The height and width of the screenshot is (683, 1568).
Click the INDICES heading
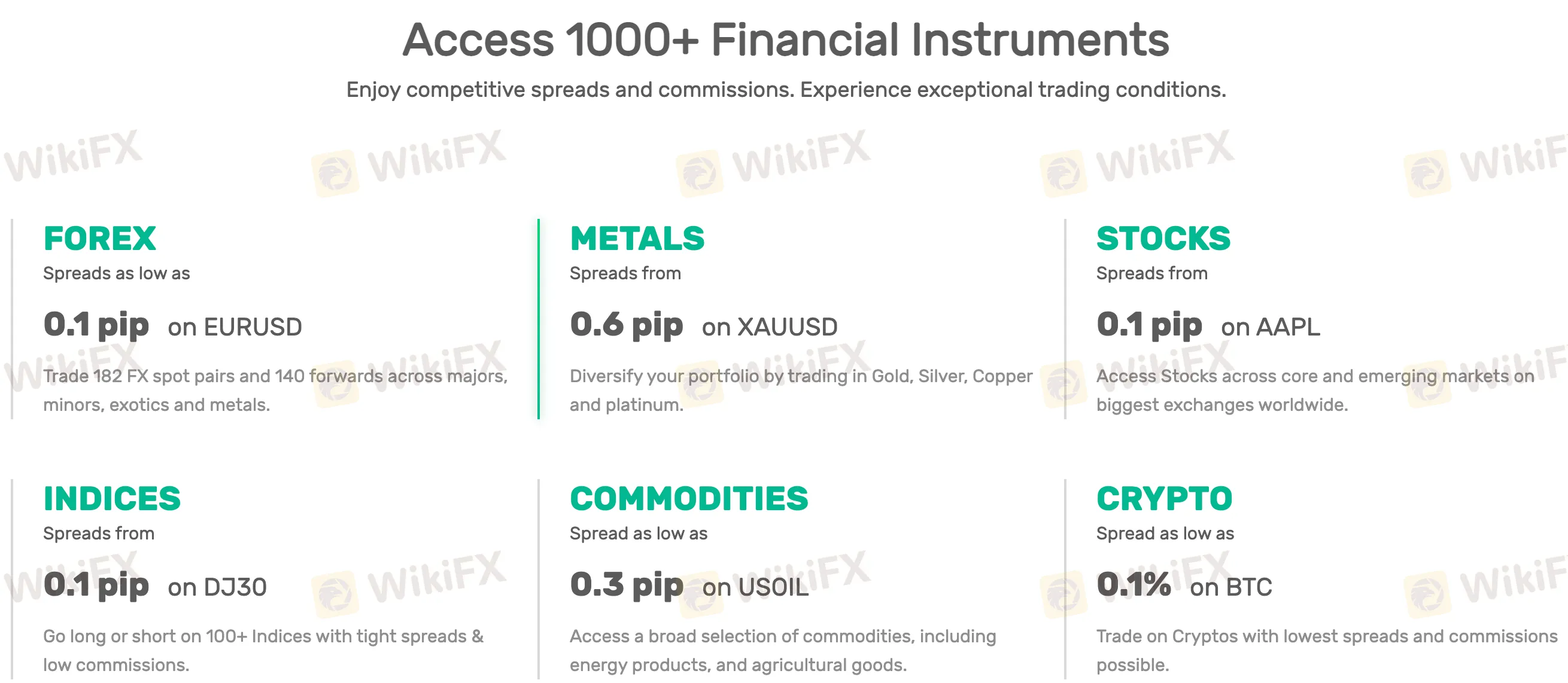(x=112, y=499)
